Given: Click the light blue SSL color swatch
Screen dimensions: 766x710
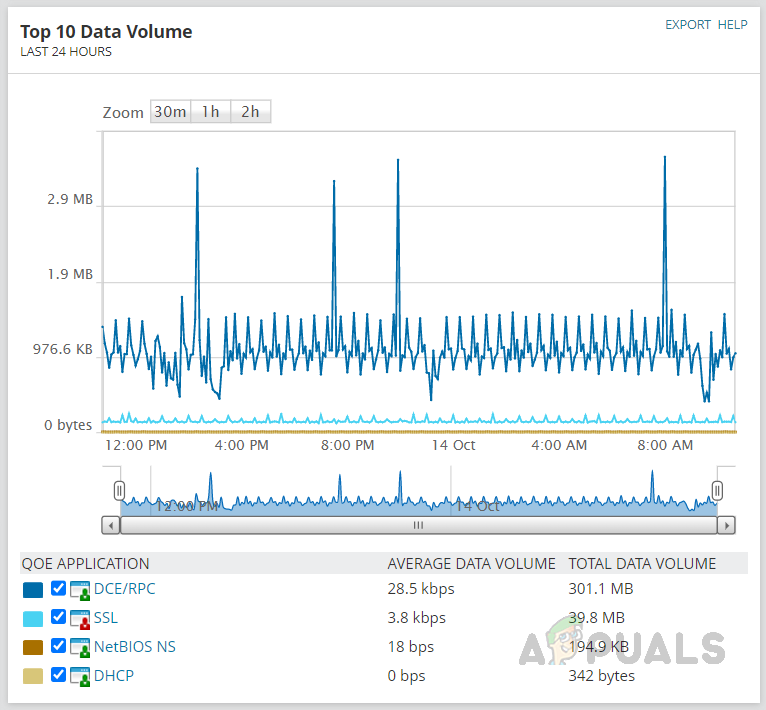Looking at the screenshot, I should (33, 619).
